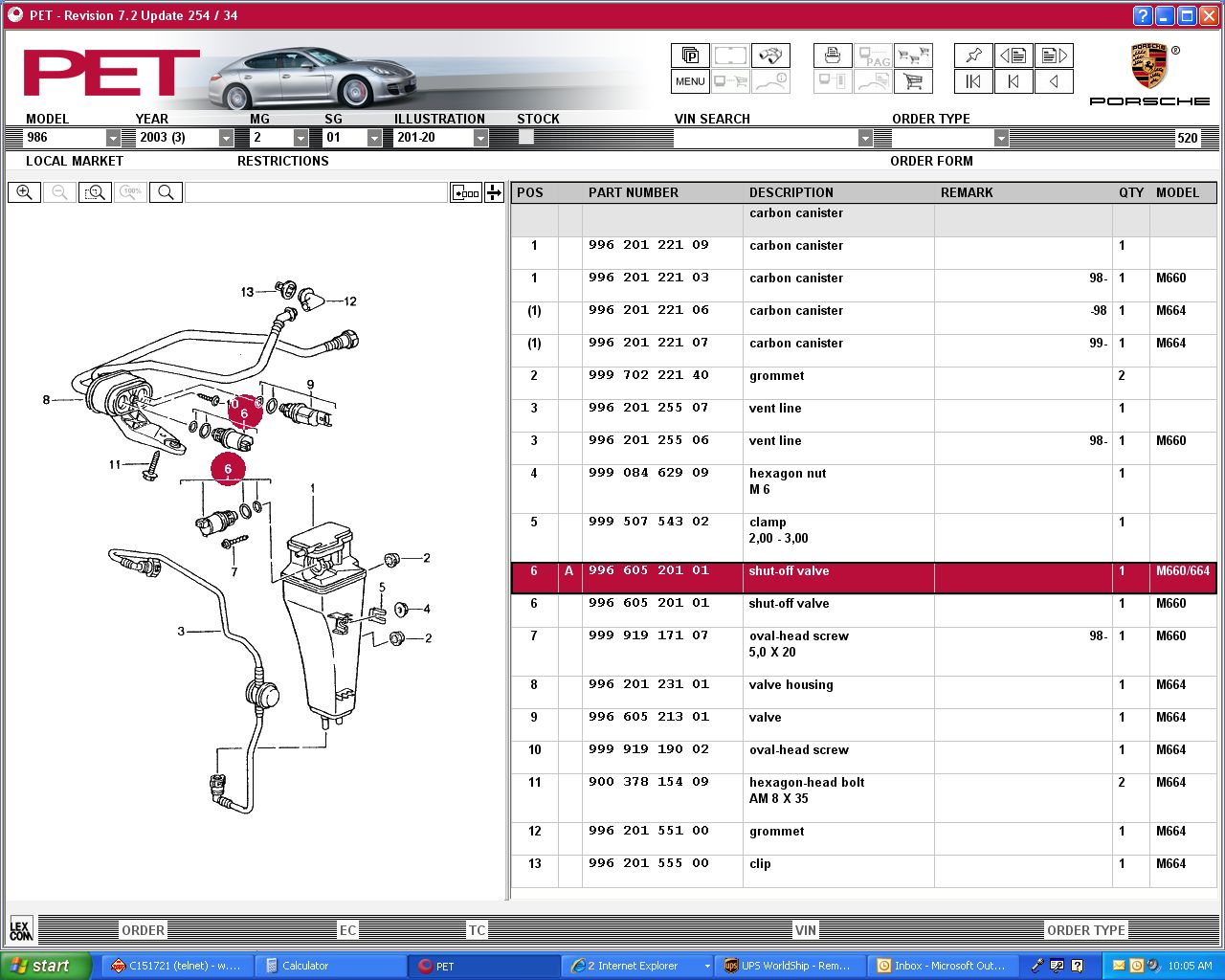Click the pane splitter arrows icon
Viewport: 1225px width, 980px height.
click(x=494, y=192)
